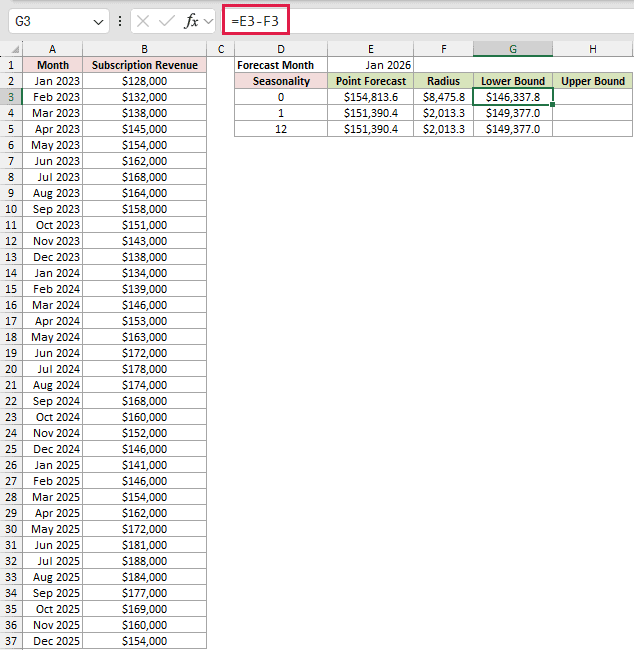The image size is (634, 650).
Task: Select column H header
Action: pyautogui.click(x=593, y=49)
